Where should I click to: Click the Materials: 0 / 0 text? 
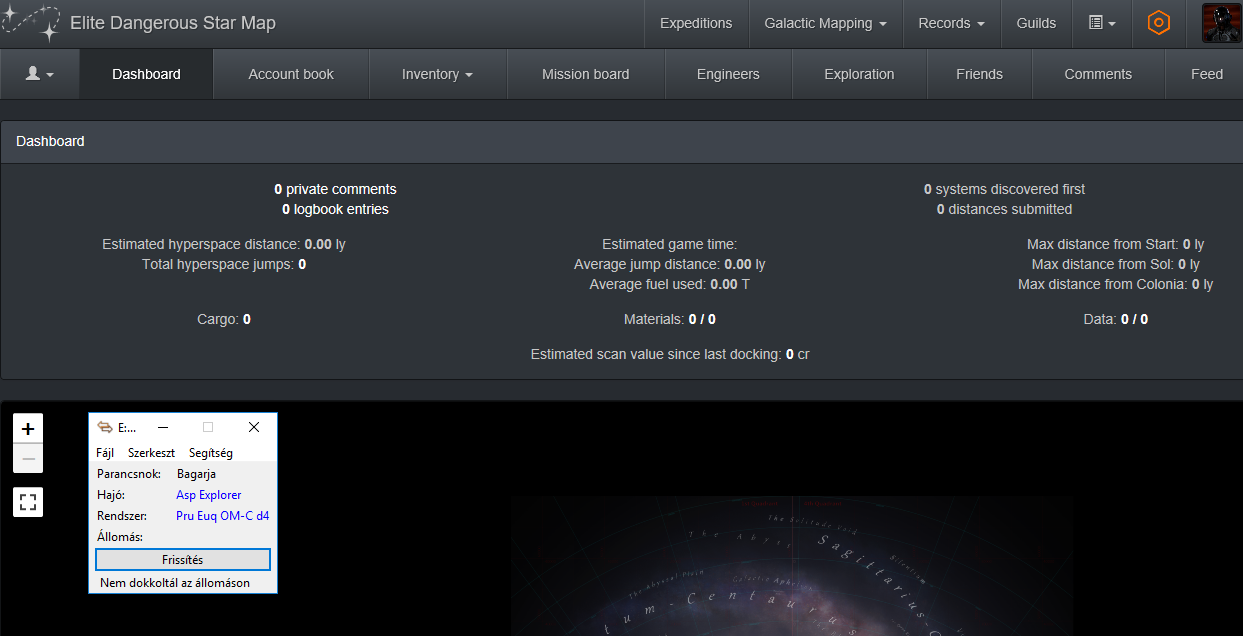tap(669, 319)
